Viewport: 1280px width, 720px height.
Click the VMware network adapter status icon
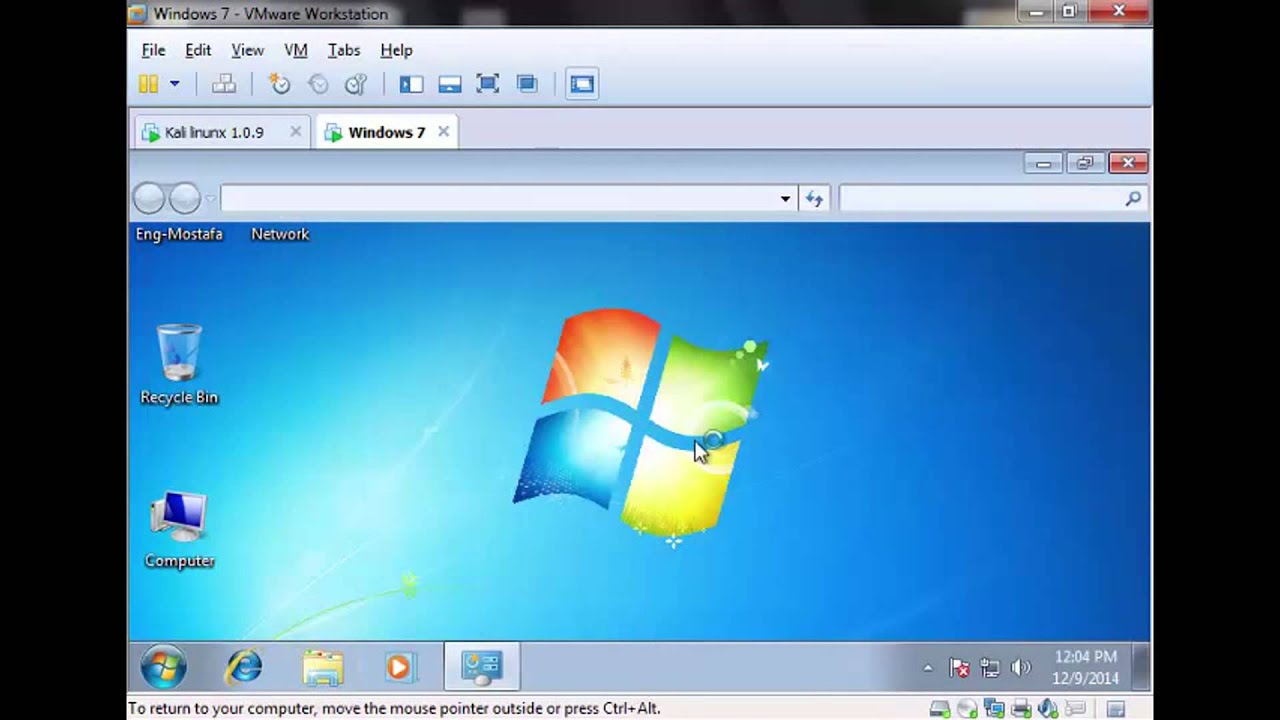pyautogui.click(x=994, y=709)
